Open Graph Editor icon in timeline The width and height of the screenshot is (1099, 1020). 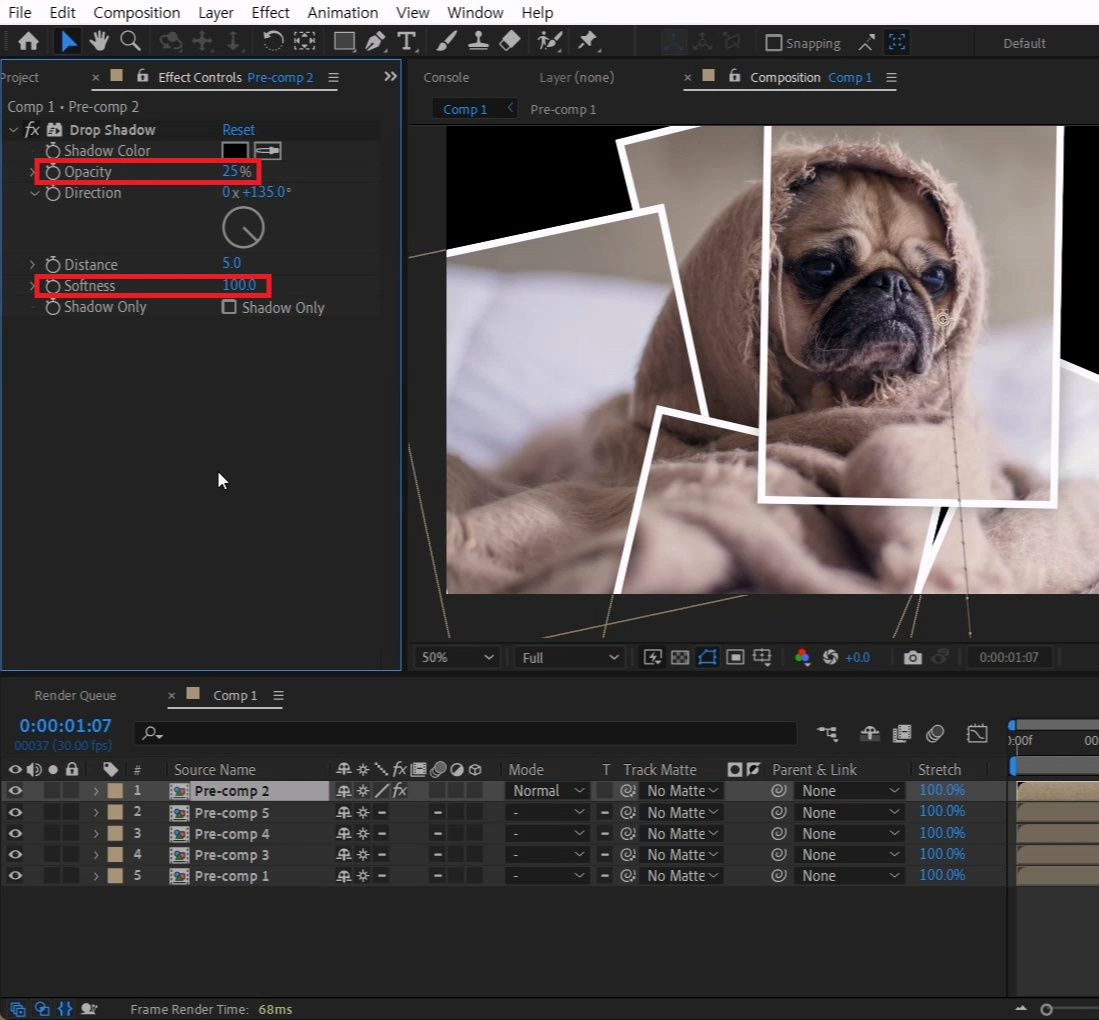(977, 734)
